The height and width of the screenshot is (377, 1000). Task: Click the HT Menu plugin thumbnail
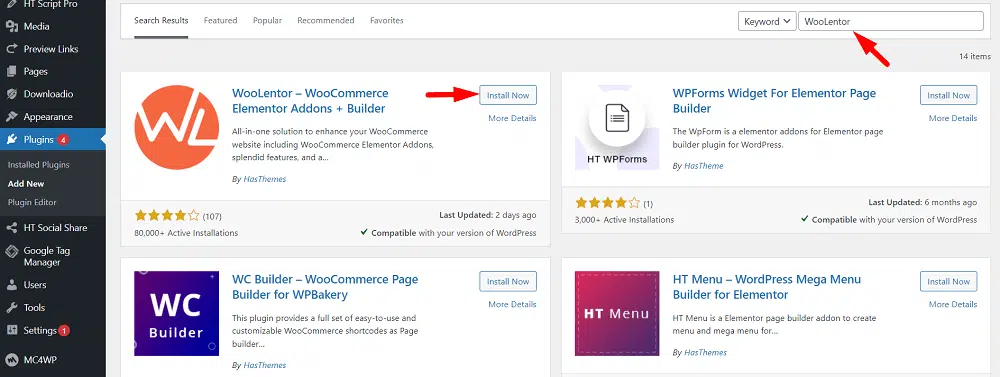point(617,313)
